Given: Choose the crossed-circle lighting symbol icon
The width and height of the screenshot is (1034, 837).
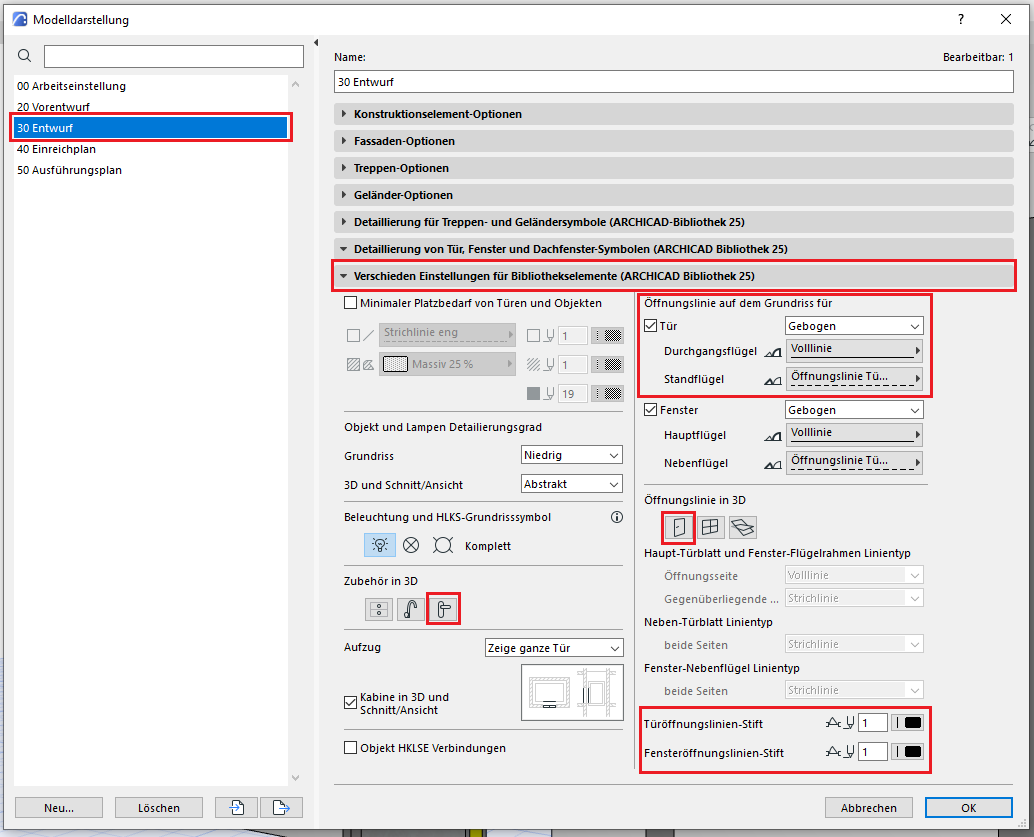Looking at the screenshot, I should (411, 545).
